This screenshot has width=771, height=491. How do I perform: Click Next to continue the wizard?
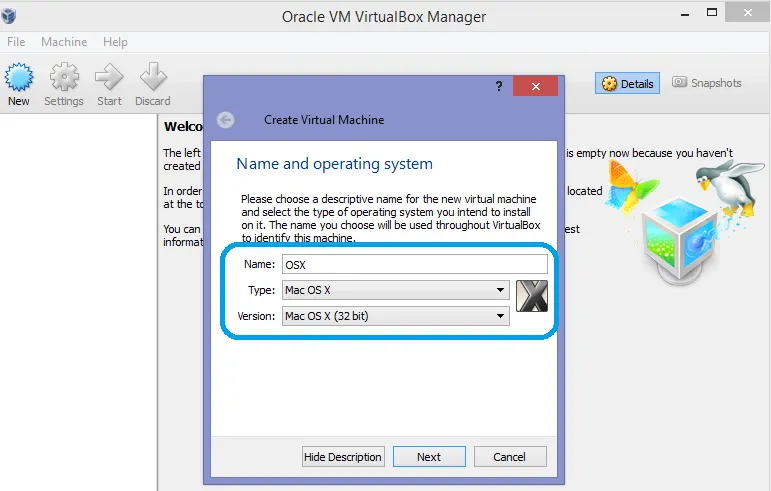coord(429,457)
